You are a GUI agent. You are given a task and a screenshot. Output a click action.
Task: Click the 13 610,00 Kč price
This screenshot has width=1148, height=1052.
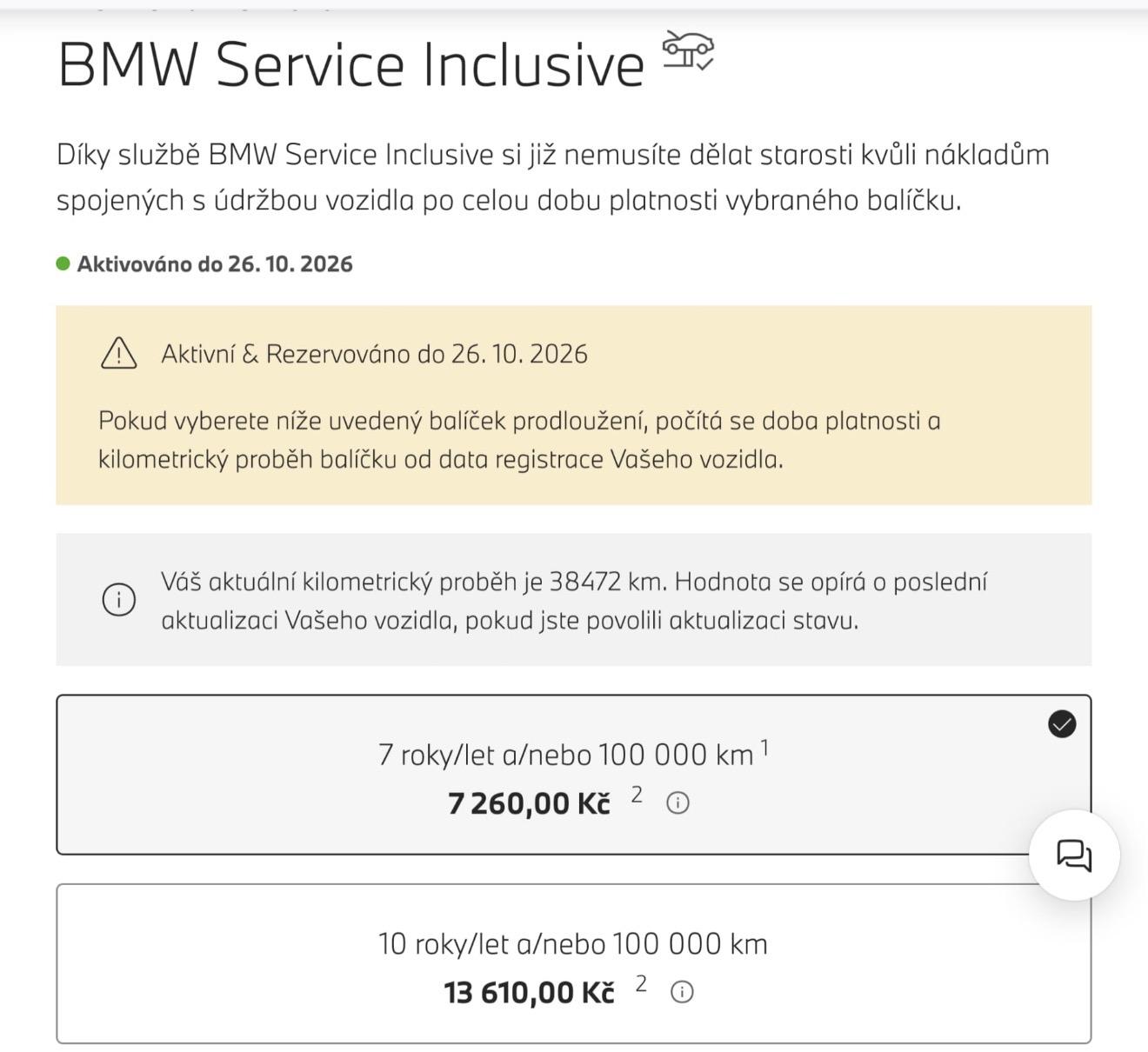pyautogui.click(x=529, y=992)
